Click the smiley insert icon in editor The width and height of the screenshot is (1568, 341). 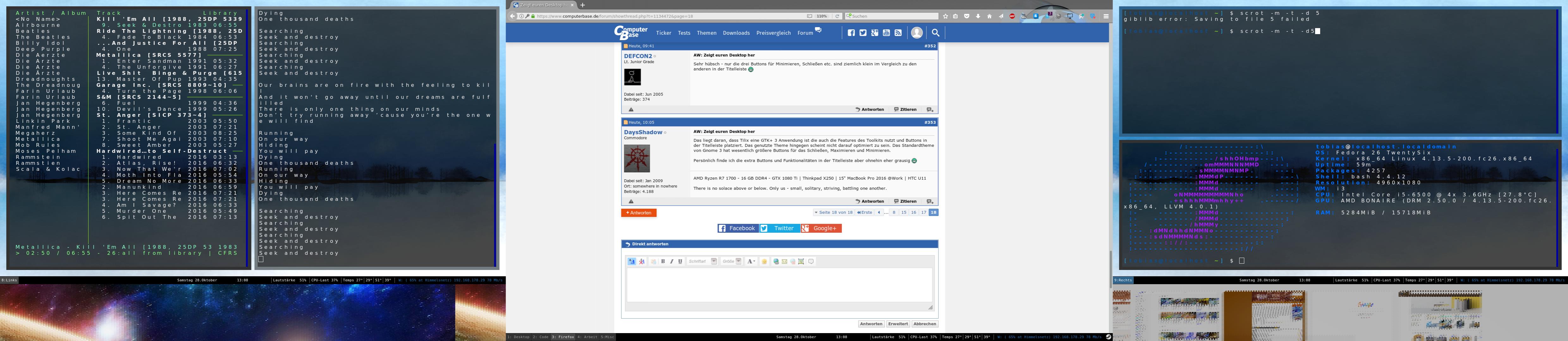[764, 261]
